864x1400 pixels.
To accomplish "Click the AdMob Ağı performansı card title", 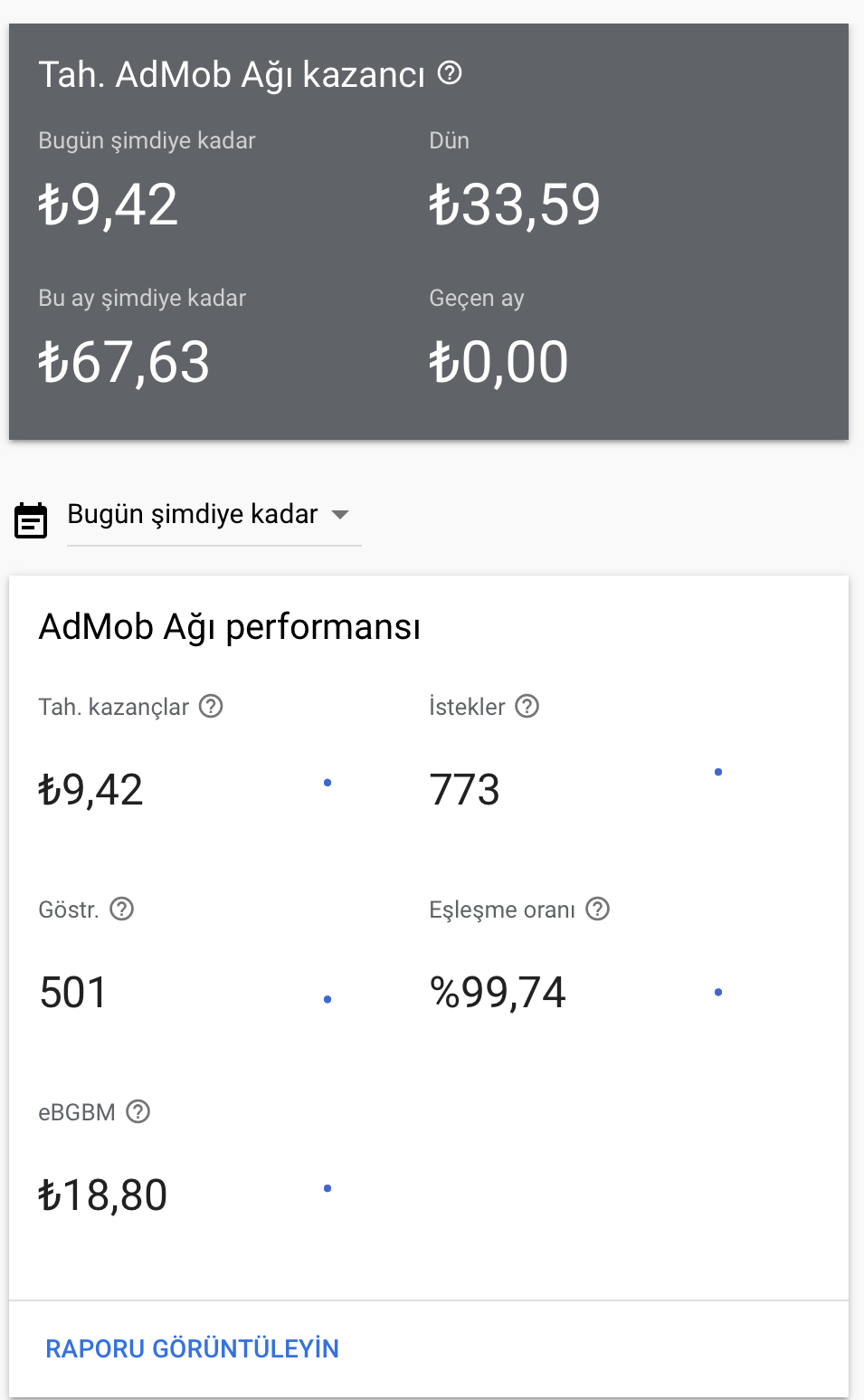I will tap(230, 626).
